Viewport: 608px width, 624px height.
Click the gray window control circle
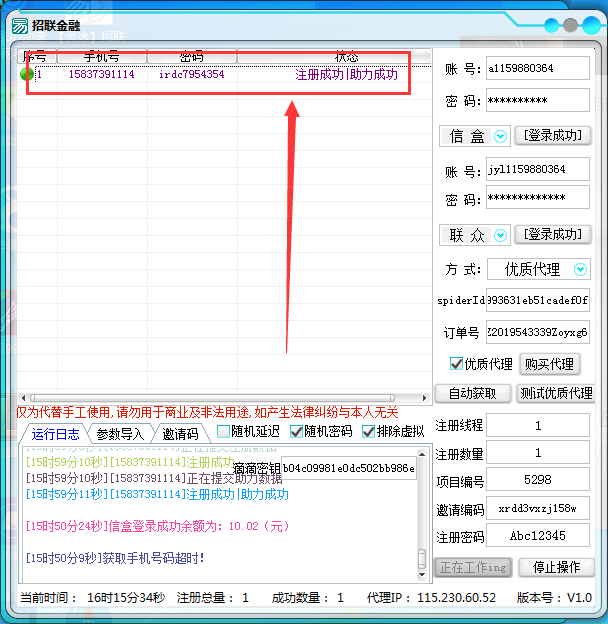click(x=570, y=25)
